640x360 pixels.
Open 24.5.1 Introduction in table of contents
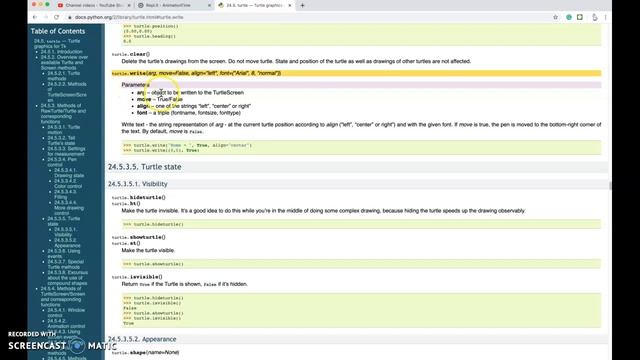coord(62,52)
